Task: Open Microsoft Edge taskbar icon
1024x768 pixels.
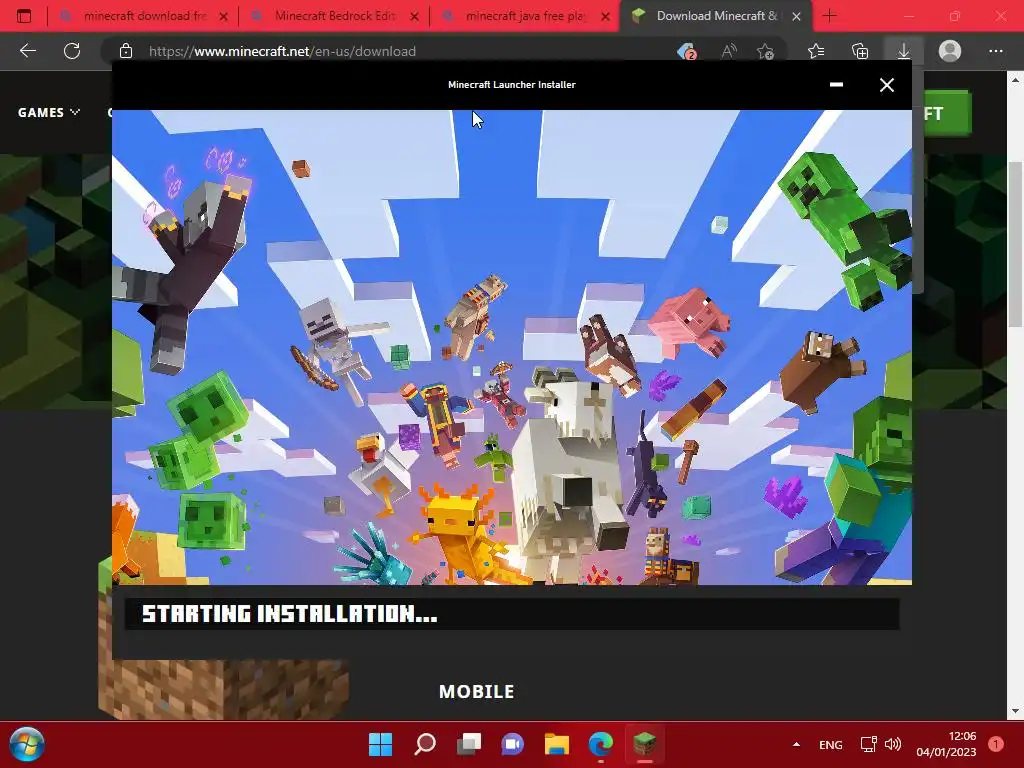Action: [x=600, y=744]
